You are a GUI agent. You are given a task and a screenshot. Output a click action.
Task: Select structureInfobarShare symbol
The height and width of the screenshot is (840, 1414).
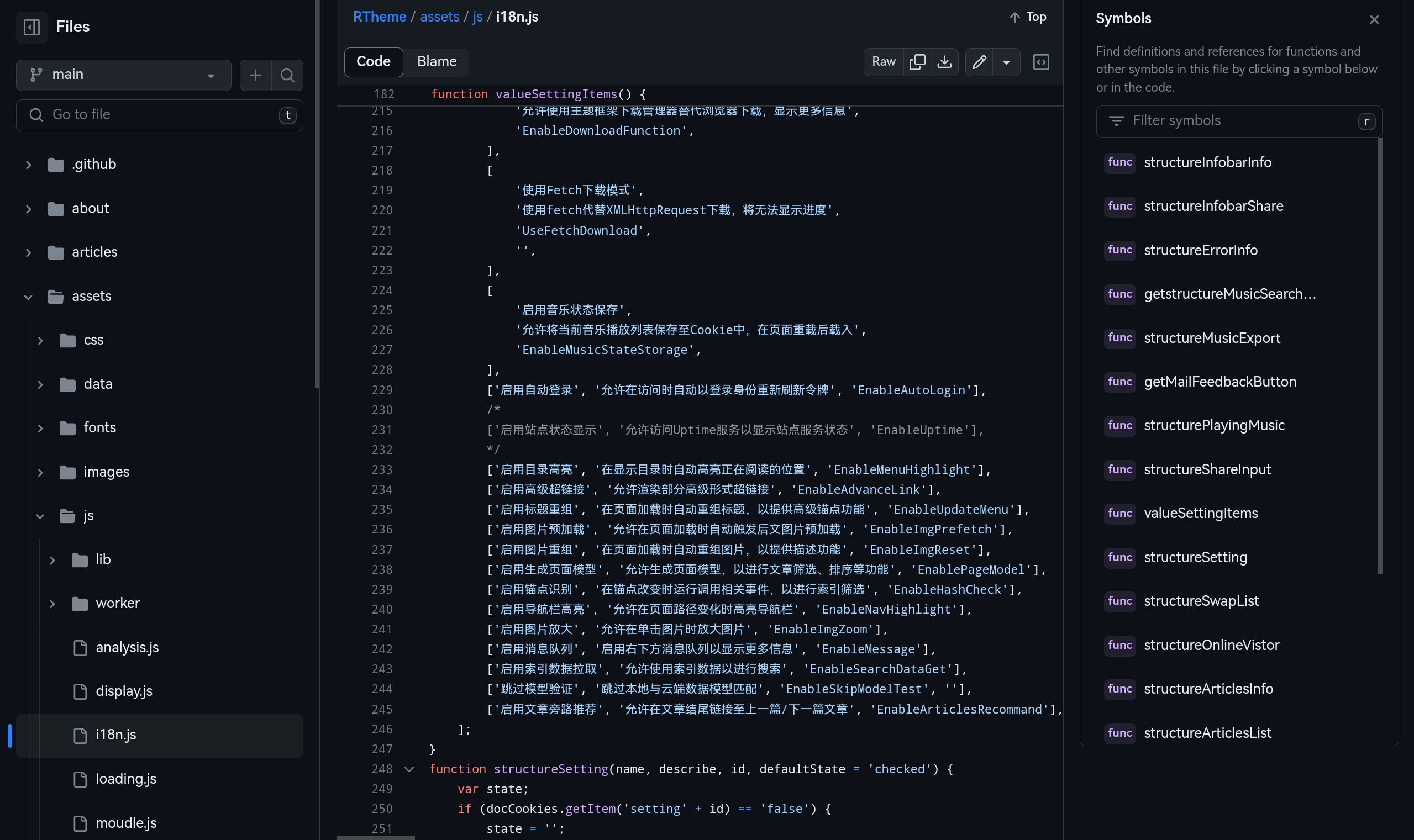(1213, 206)
